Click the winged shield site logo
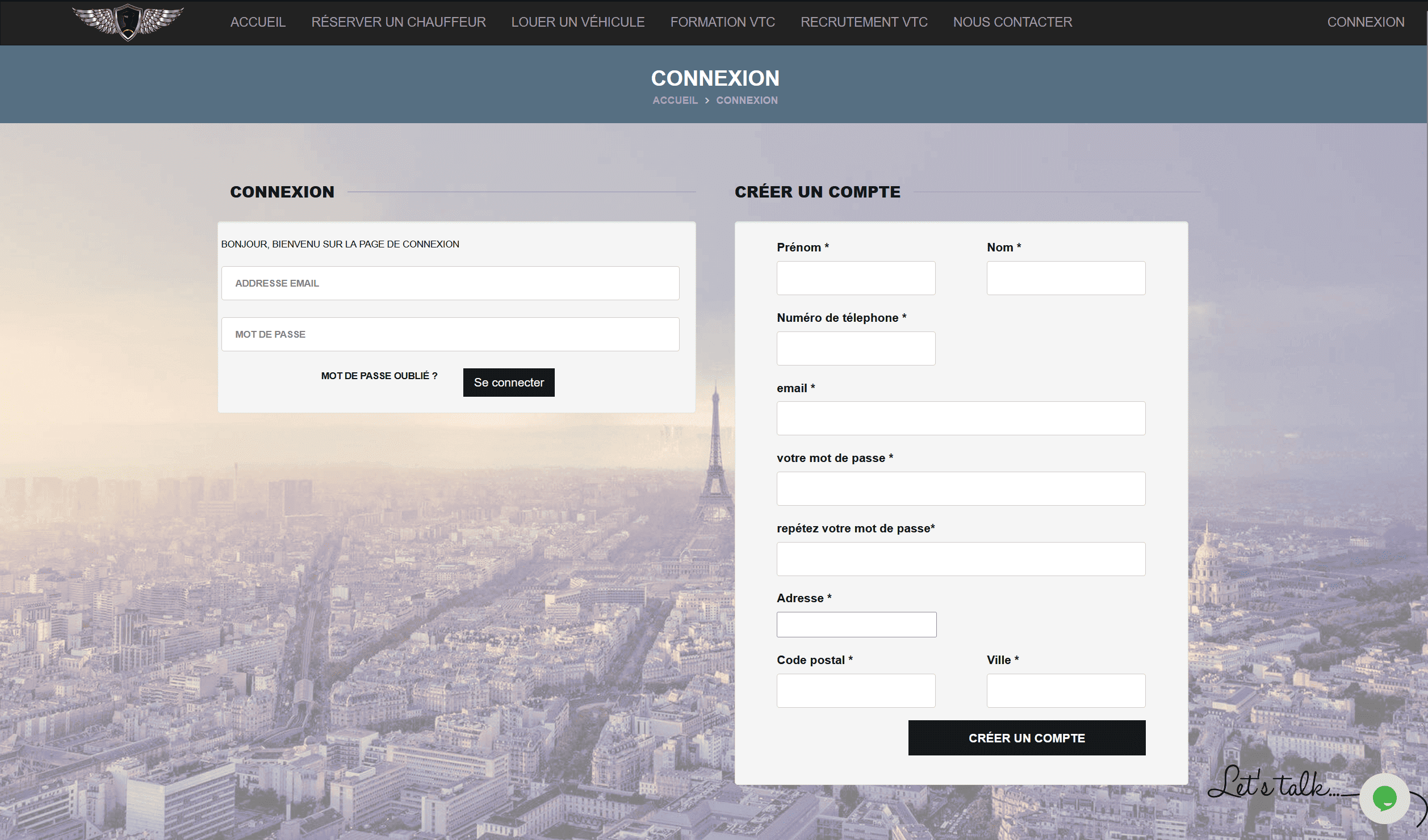The height and width of the screenshot is (840, 1428). (128, 22)
